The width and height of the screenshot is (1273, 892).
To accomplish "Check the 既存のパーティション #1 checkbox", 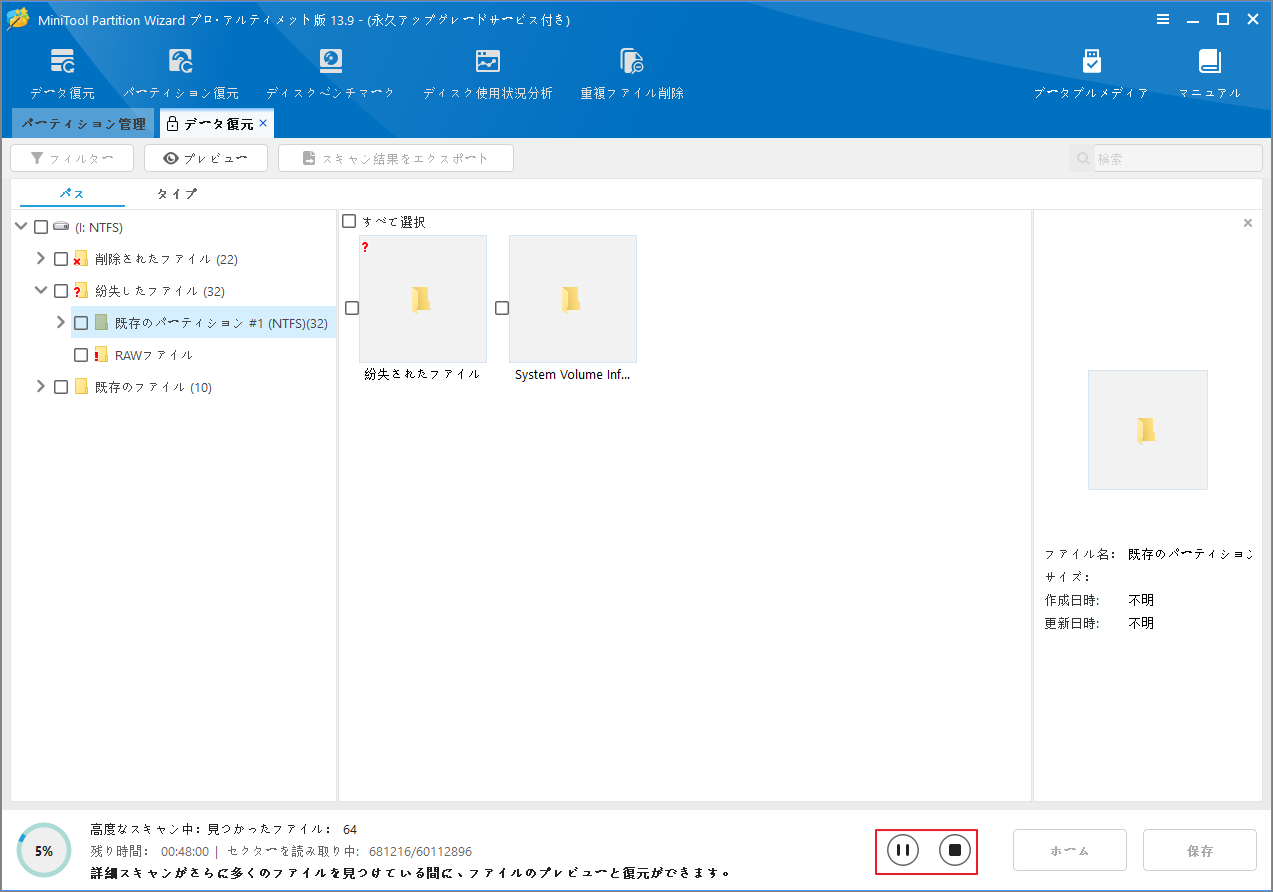I will click(x=81, y=323).
